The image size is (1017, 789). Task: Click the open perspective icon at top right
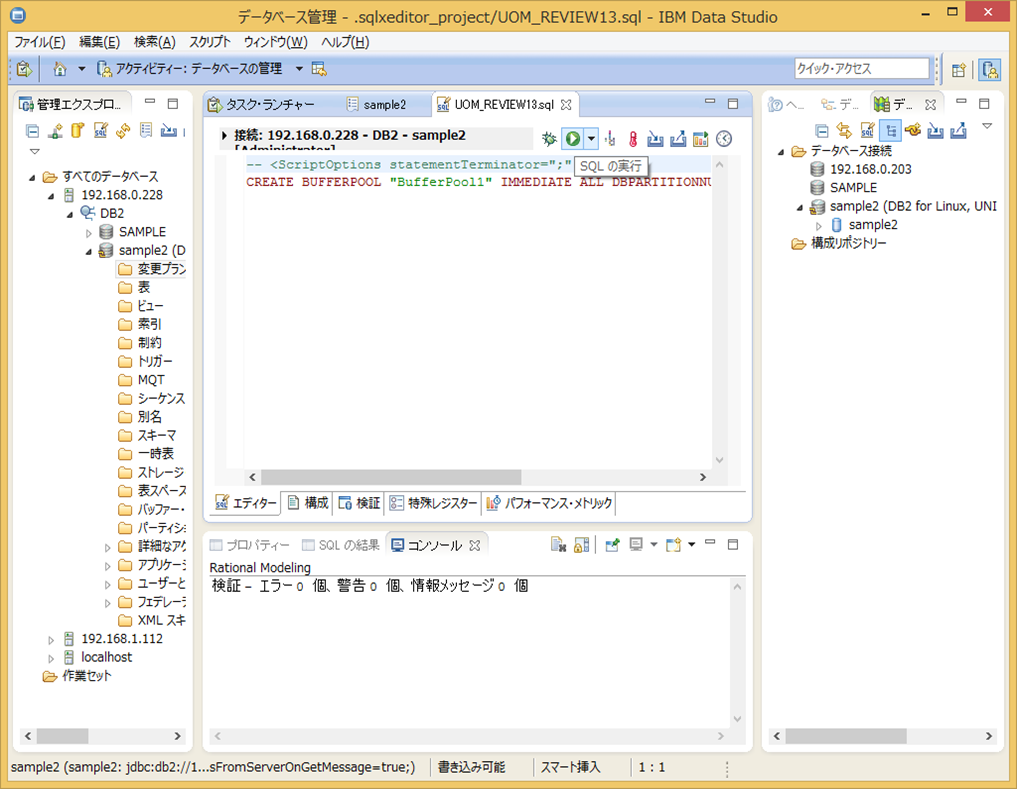(x=959, y=69)
